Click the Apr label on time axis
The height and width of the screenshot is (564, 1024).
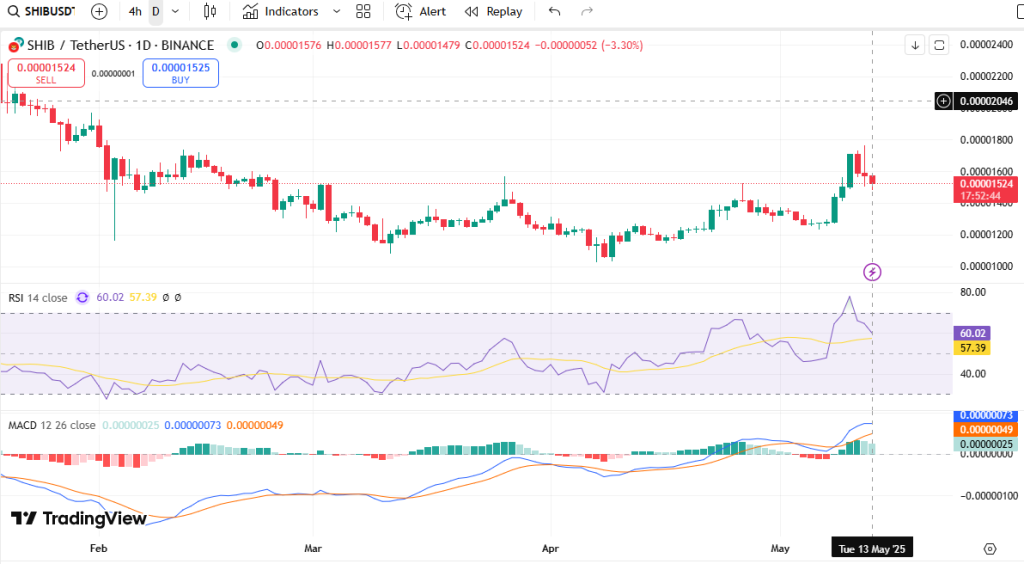point(551,548)
